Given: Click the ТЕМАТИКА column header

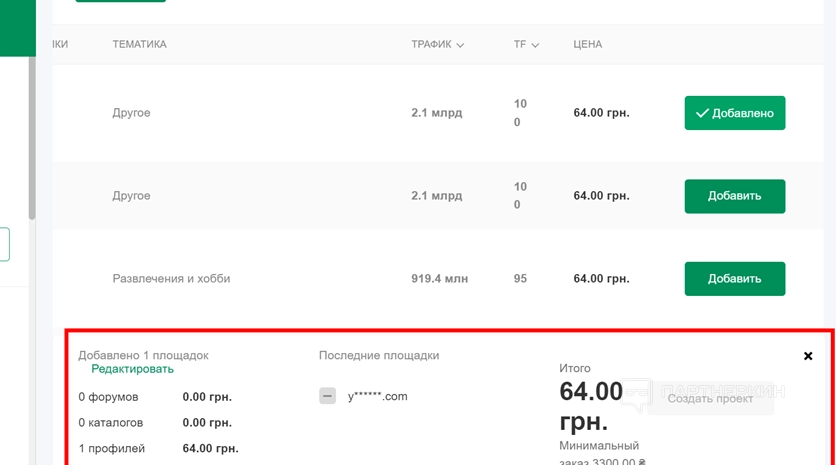Looking at the screenshot, I should [x=139, y=44].
